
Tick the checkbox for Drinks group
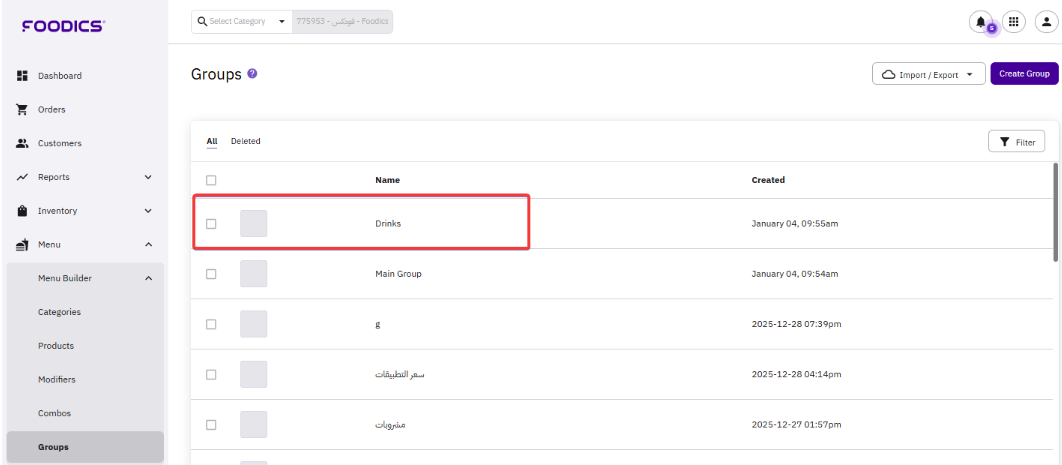(x=211, y=224)
